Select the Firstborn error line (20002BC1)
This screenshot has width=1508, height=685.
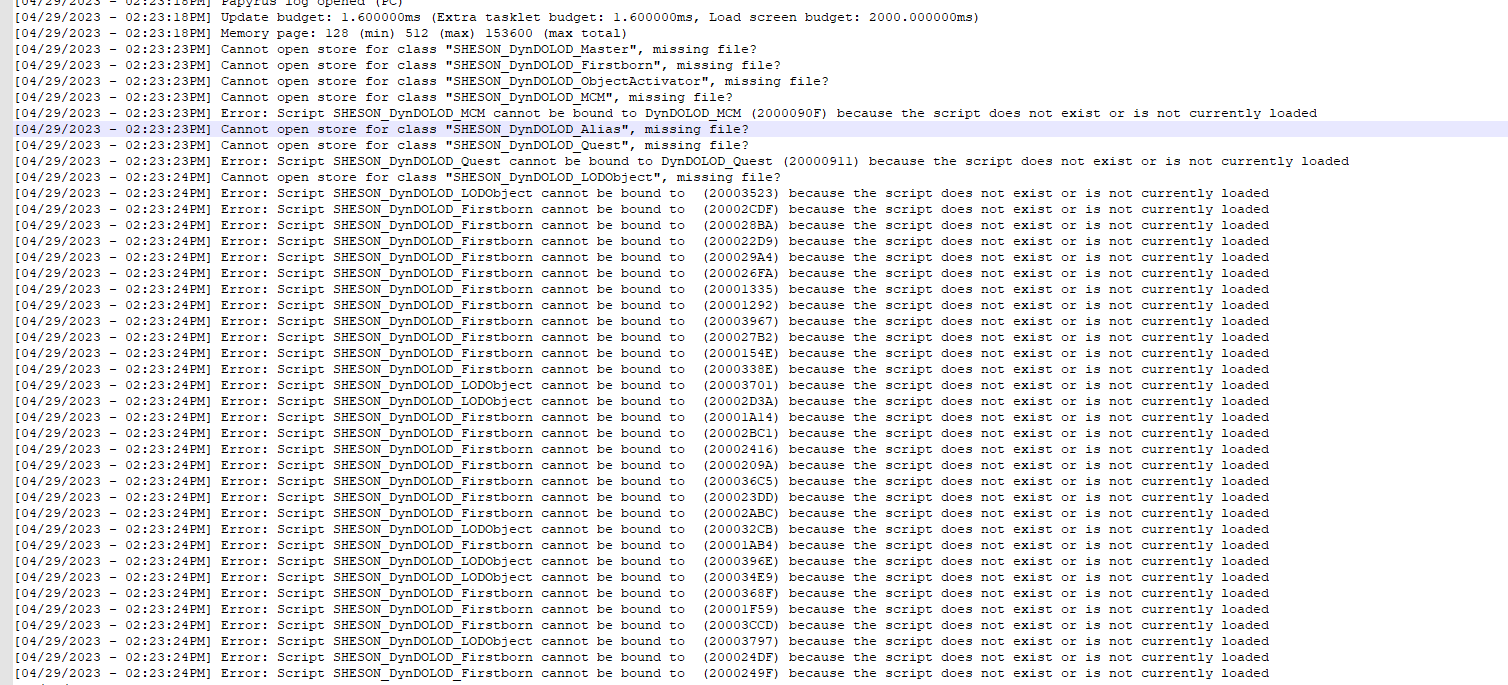(642, 433)
